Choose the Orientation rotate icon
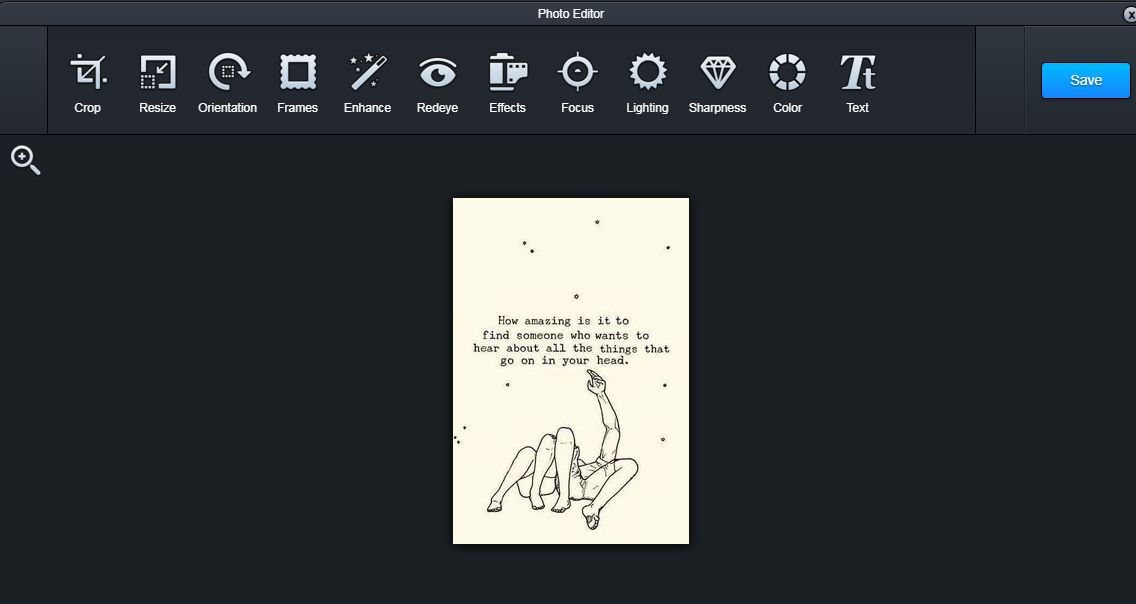This screenshot has height=604, width=1136. 228,72
